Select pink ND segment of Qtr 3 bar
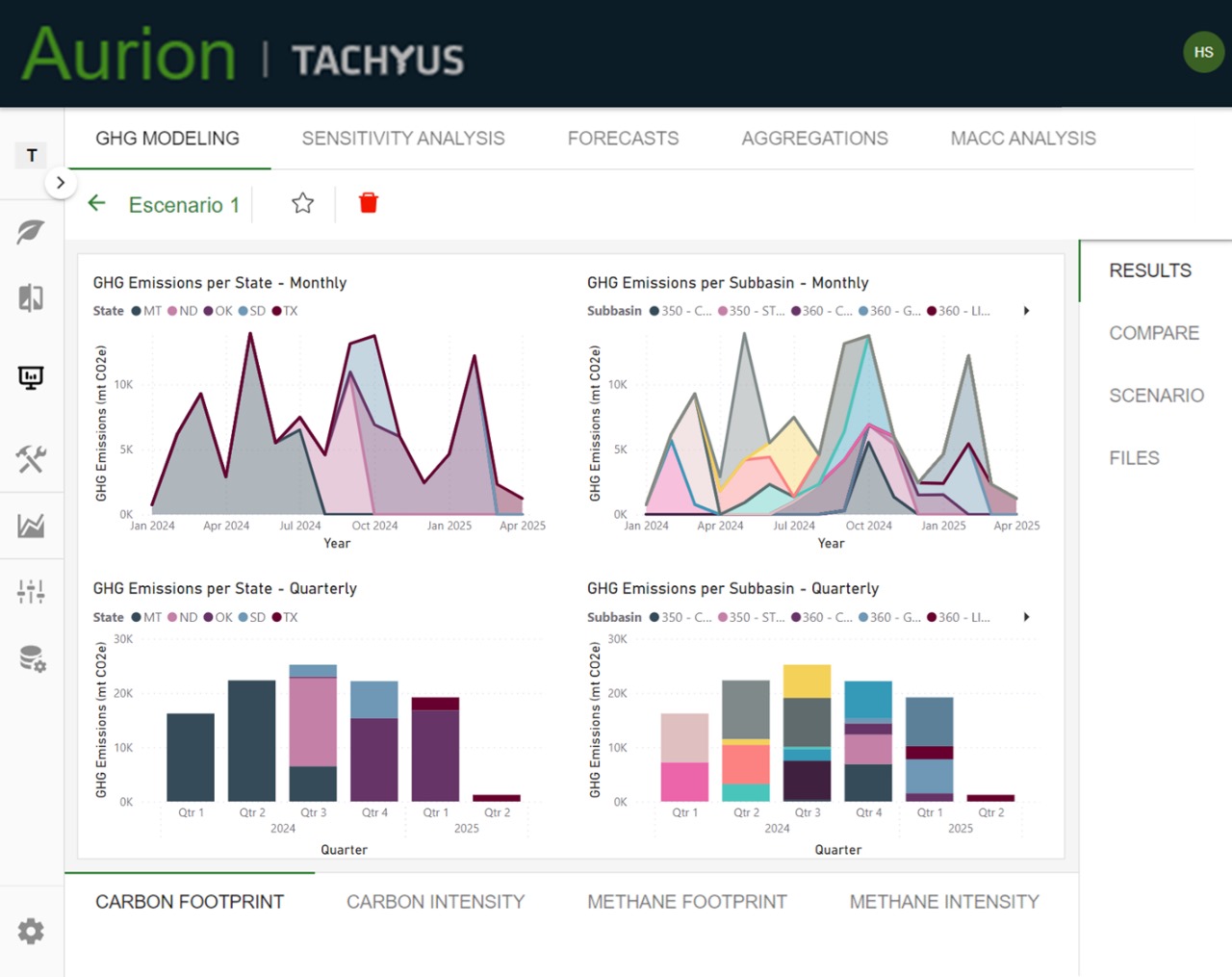Image resolution: width=1232 pixels, height=977 pixels. tap(313, 722)
